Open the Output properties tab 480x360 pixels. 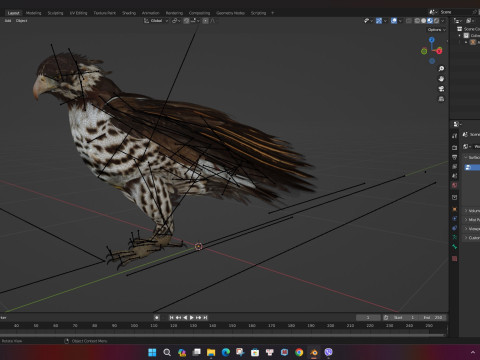pyautogui.click(x=454, y=157)
